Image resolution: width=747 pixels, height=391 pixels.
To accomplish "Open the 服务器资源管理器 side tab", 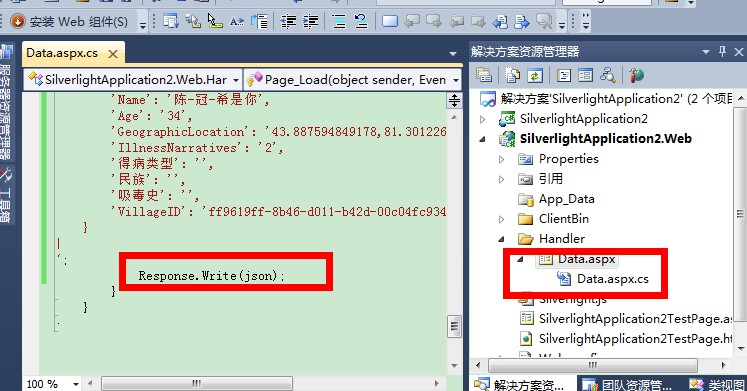I will pos(6,101).
